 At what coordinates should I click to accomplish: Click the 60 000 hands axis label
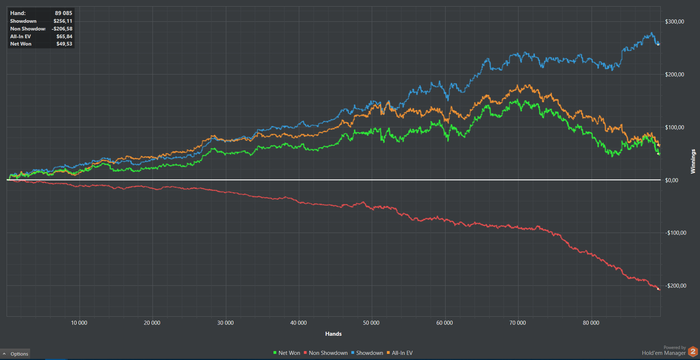coord(445,322)
